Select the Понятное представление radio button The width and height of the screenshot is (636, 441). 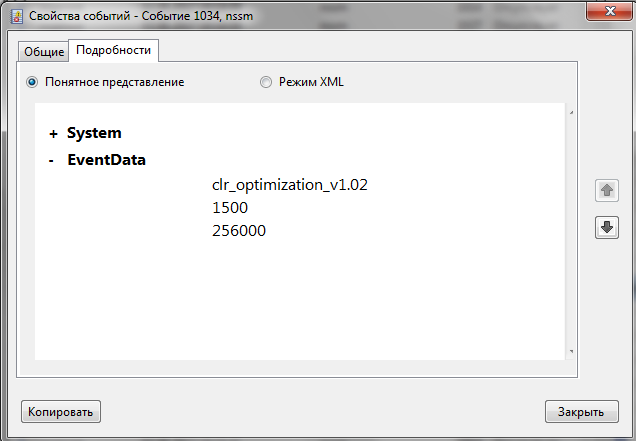click(32, 82)
